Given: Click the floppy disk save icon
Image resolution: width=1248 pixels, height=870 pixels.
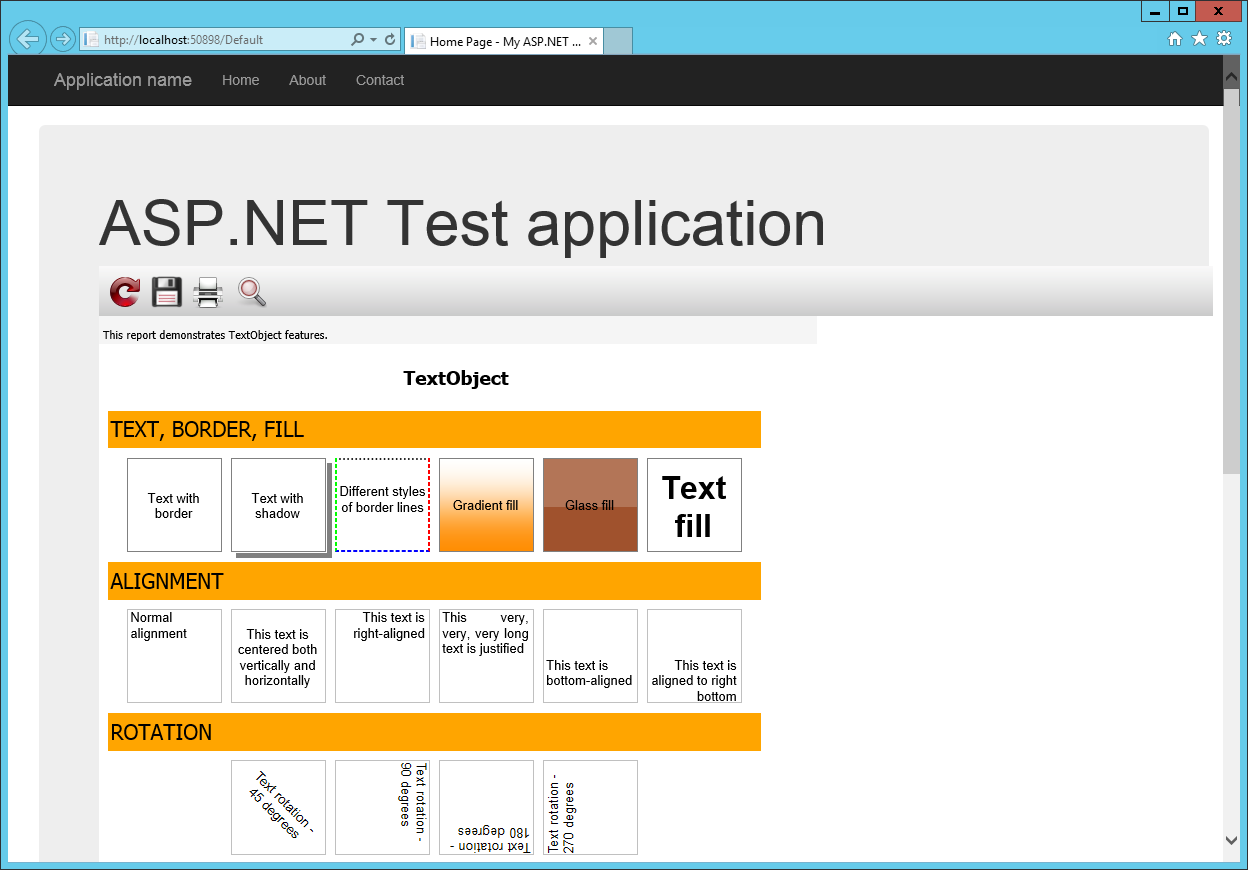Looking at the screenshot, I should [x=167, y=292].
